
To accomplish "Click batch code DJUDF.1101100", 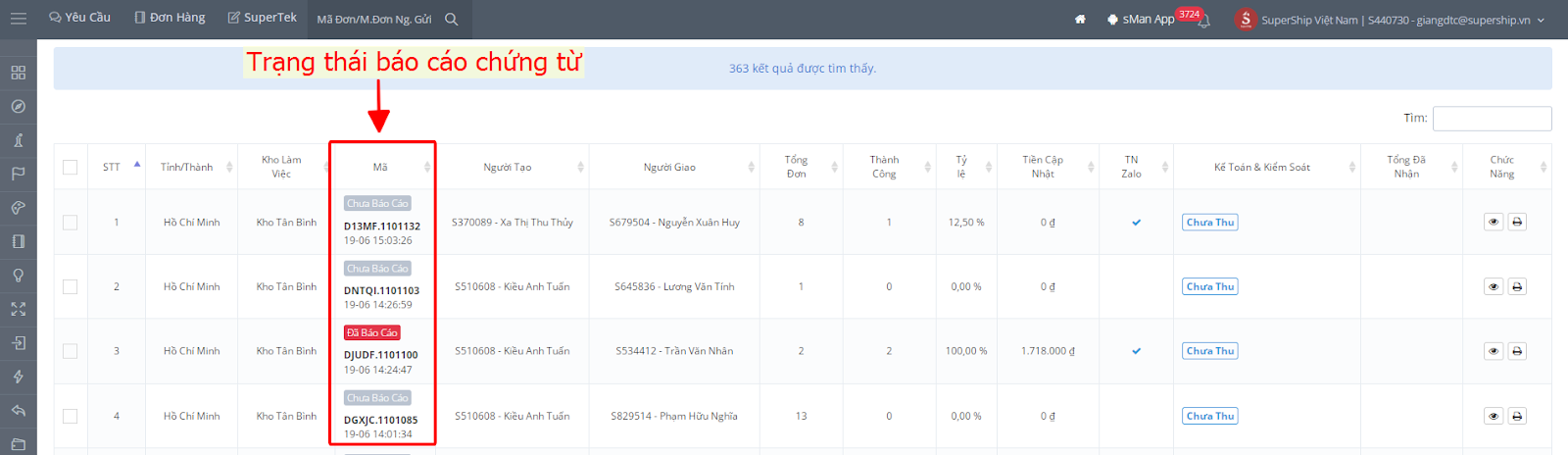I will coord(380,355).
